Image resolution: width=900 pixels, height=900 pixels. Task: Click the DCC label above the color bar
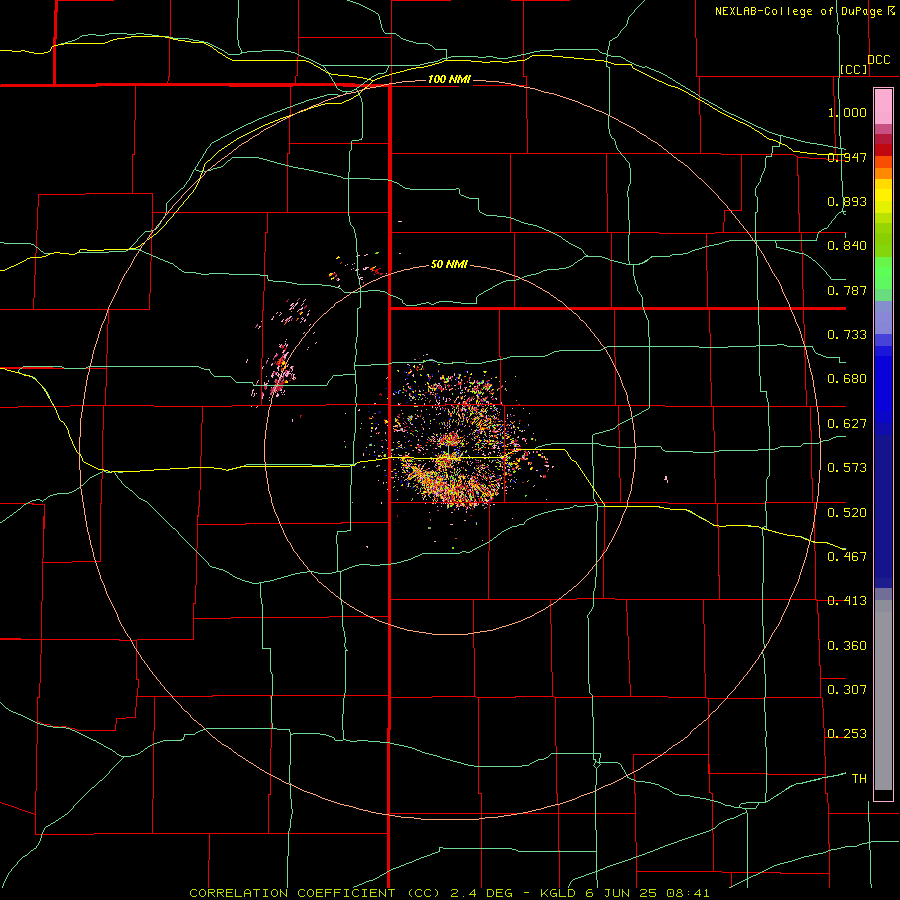tap(878, 60)
